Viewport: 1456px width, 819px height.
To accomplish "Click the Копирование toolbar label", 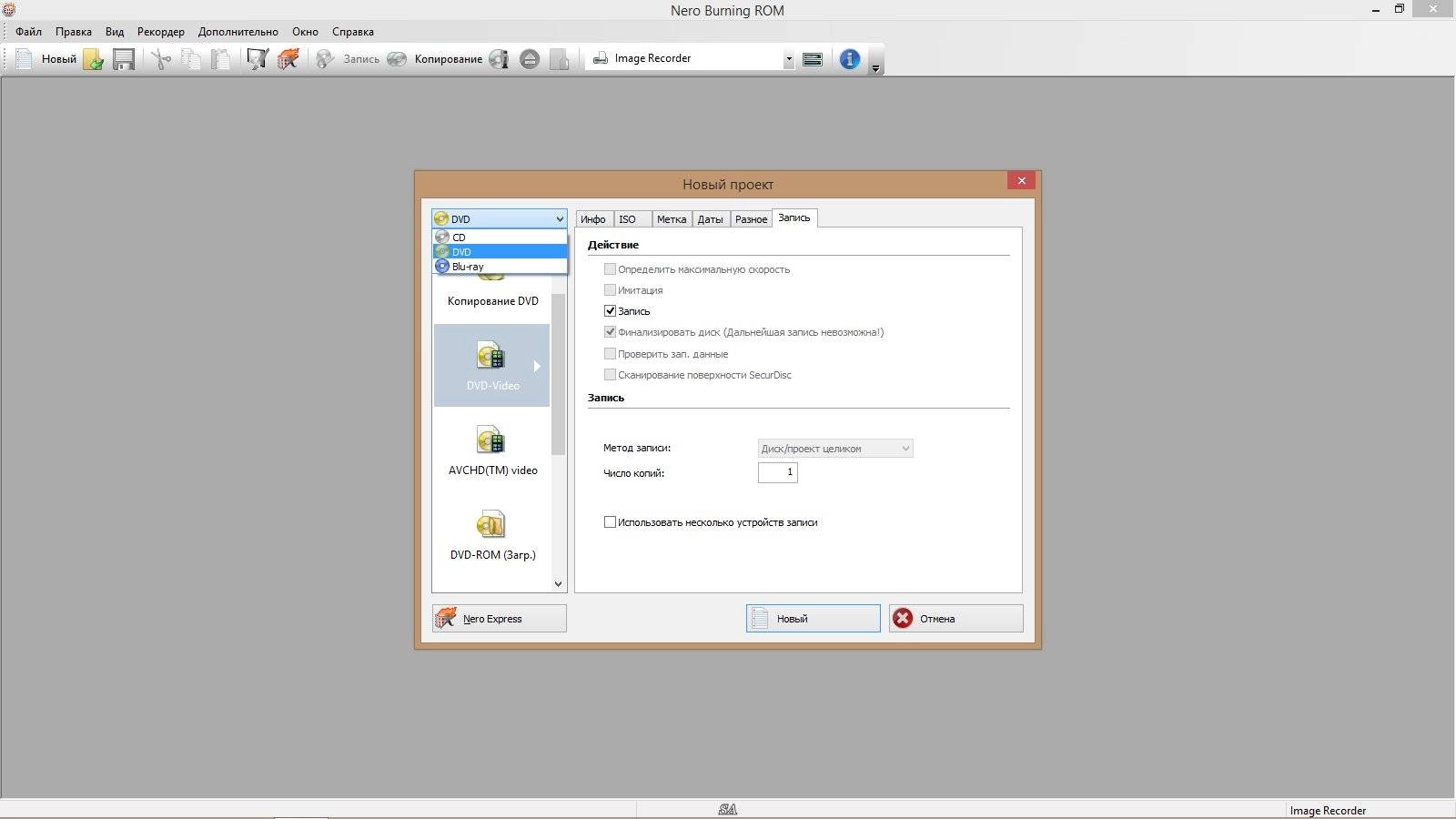I will click(449, 59).
